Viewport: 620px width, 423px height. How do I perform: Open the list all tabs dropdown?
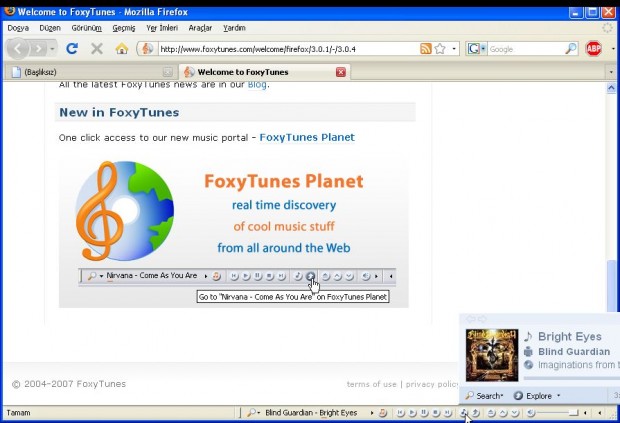tap(611, 72)
